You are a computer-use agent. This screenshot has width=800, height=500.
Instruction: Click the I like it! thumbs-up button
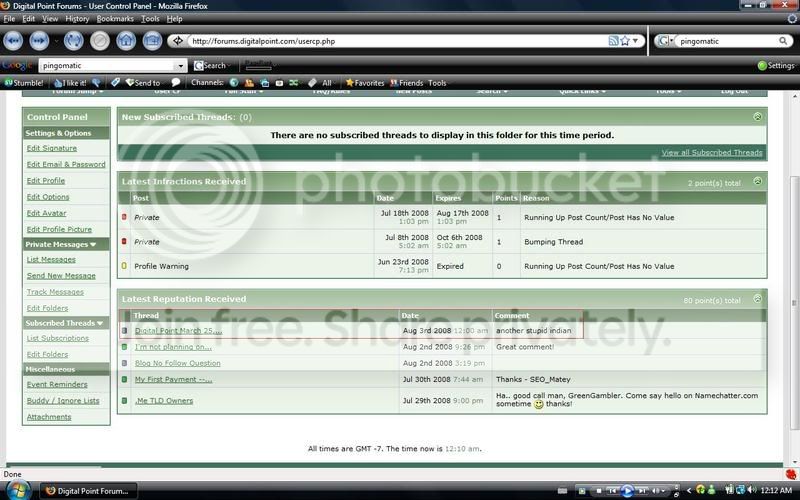tap(70, 83)
